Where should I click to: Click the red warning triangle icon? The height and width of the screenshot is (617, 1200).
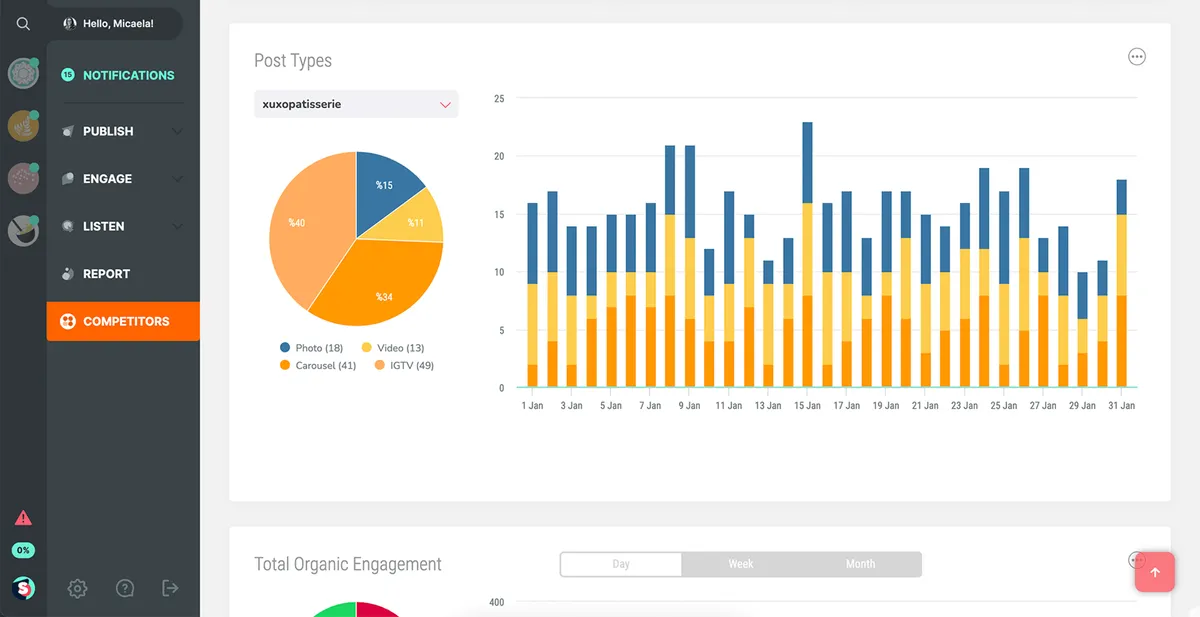23,518
